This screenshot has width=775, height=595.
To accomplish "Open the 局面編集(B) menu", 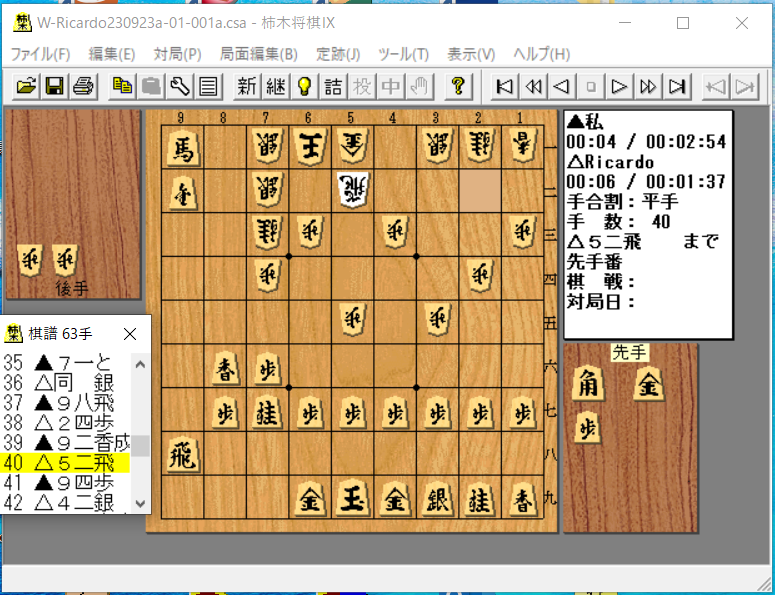I will click(x=258, y=54).
